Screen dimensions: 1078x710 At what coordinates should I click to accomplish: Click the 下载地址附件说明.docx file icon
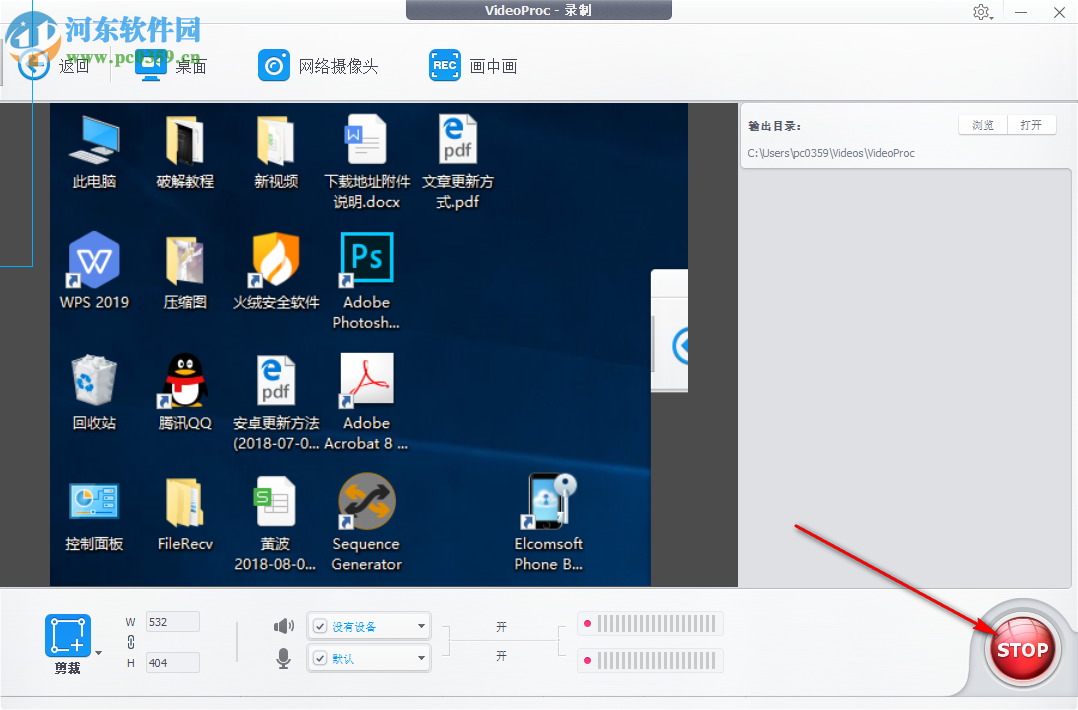[x=366, y=140]
